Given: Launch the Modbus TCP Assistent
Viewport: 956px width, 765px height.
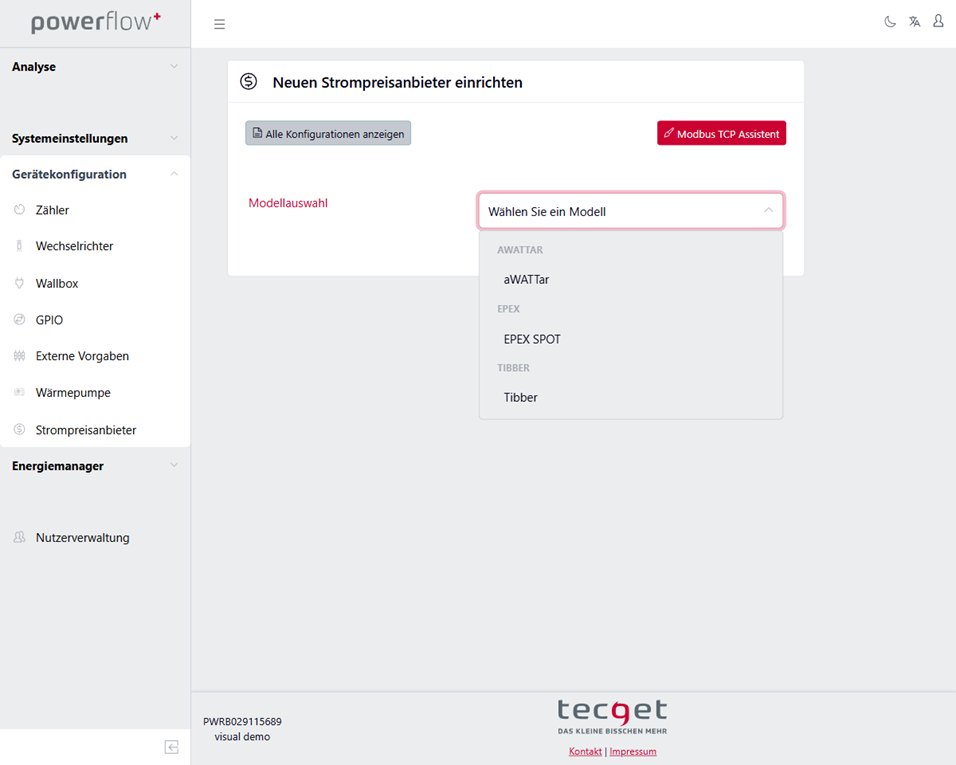Looking at the screenshot, I should (721, 133).
